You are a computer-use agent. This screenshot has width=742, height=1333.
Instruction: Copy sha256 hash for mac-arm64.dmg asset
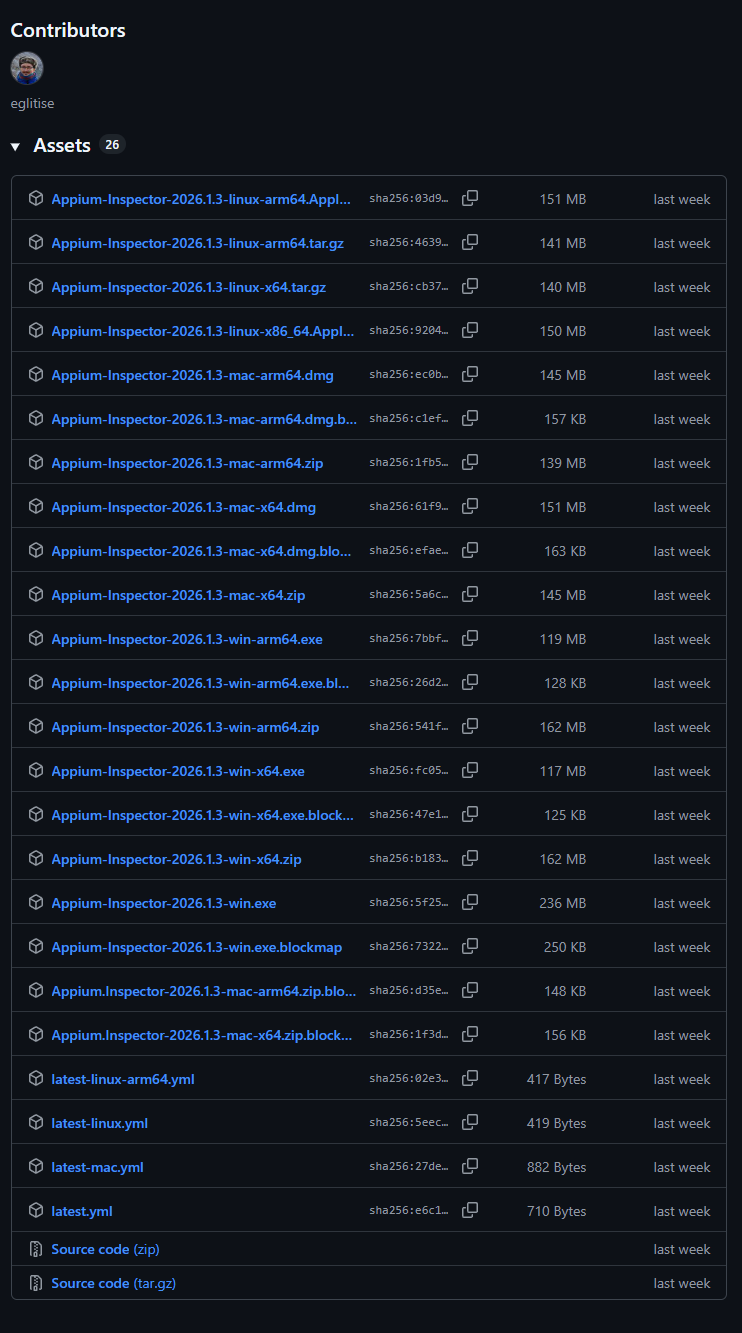click(470, 374)
